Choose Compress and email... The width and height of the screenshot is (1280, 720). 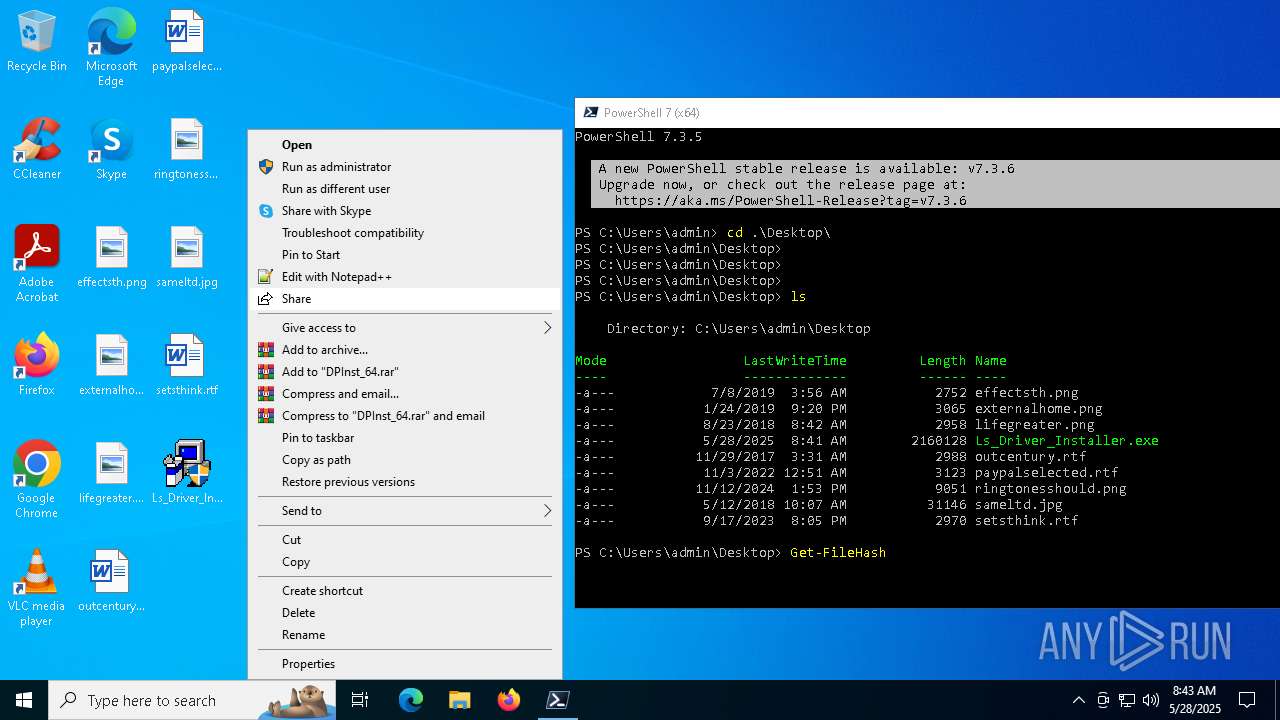405,394
